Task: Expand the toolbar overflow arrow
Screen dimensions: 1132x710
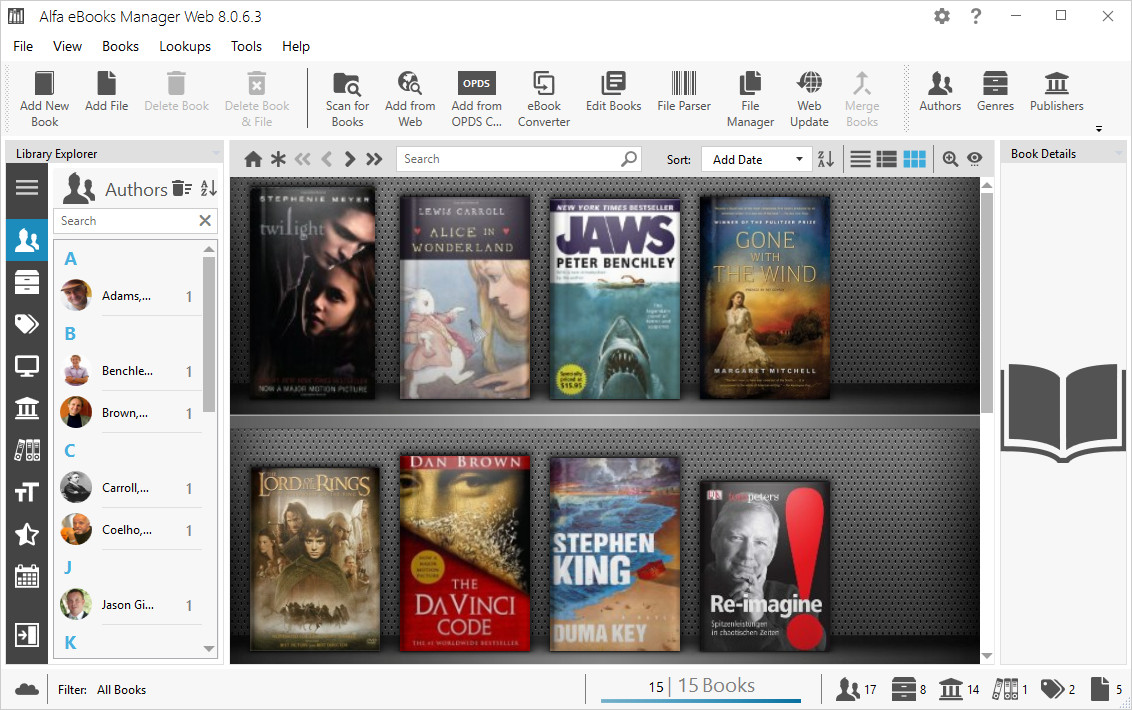Action: 1099,129
